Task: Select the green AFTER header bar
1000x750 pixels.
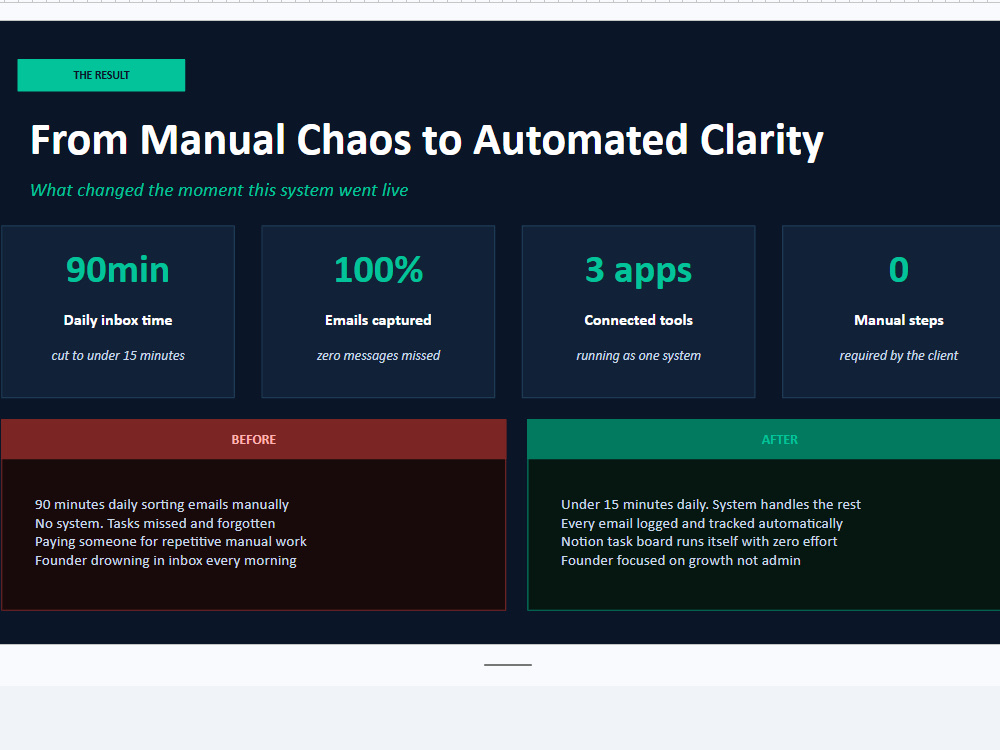Action: click(x=763, y=439)
